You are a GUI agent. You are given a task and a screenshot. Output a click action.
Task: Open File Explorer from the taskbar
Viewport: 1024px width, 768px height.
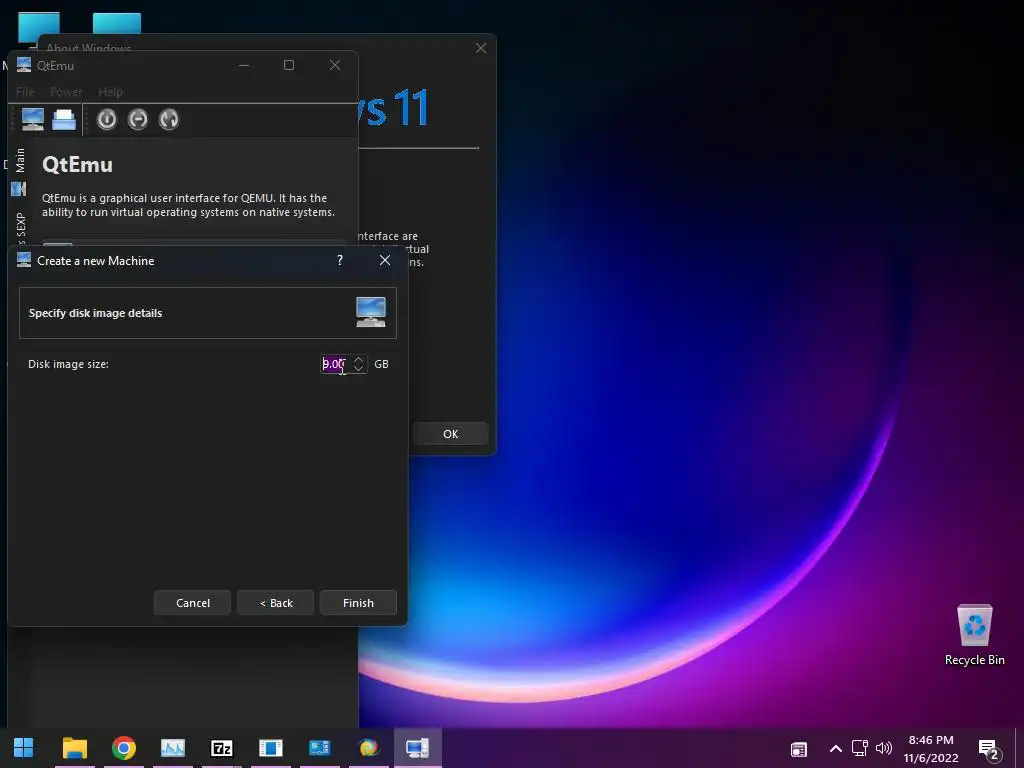point(74,747)
